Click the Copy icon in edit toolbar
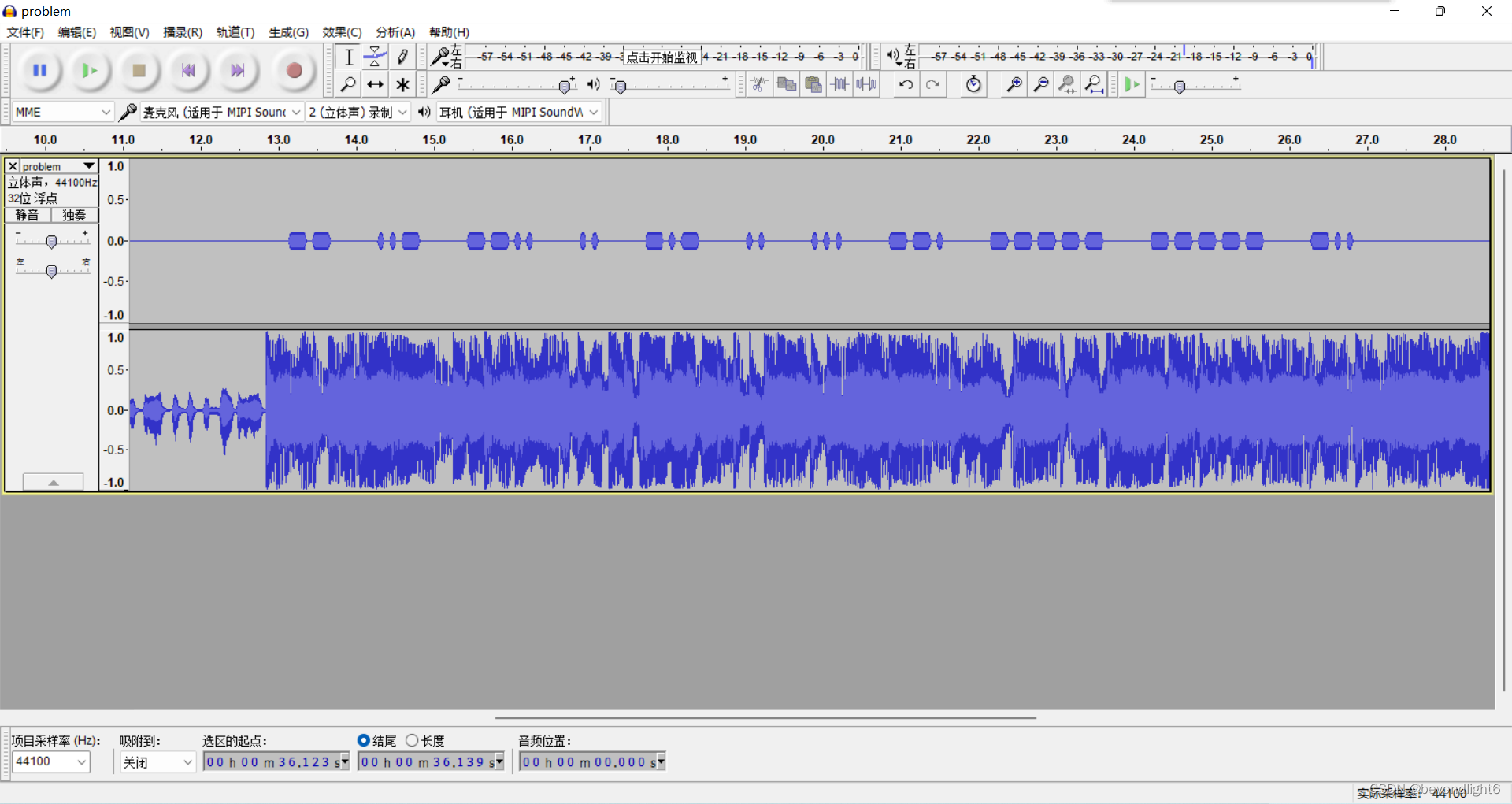1512x804 pixels. (786, 84)
